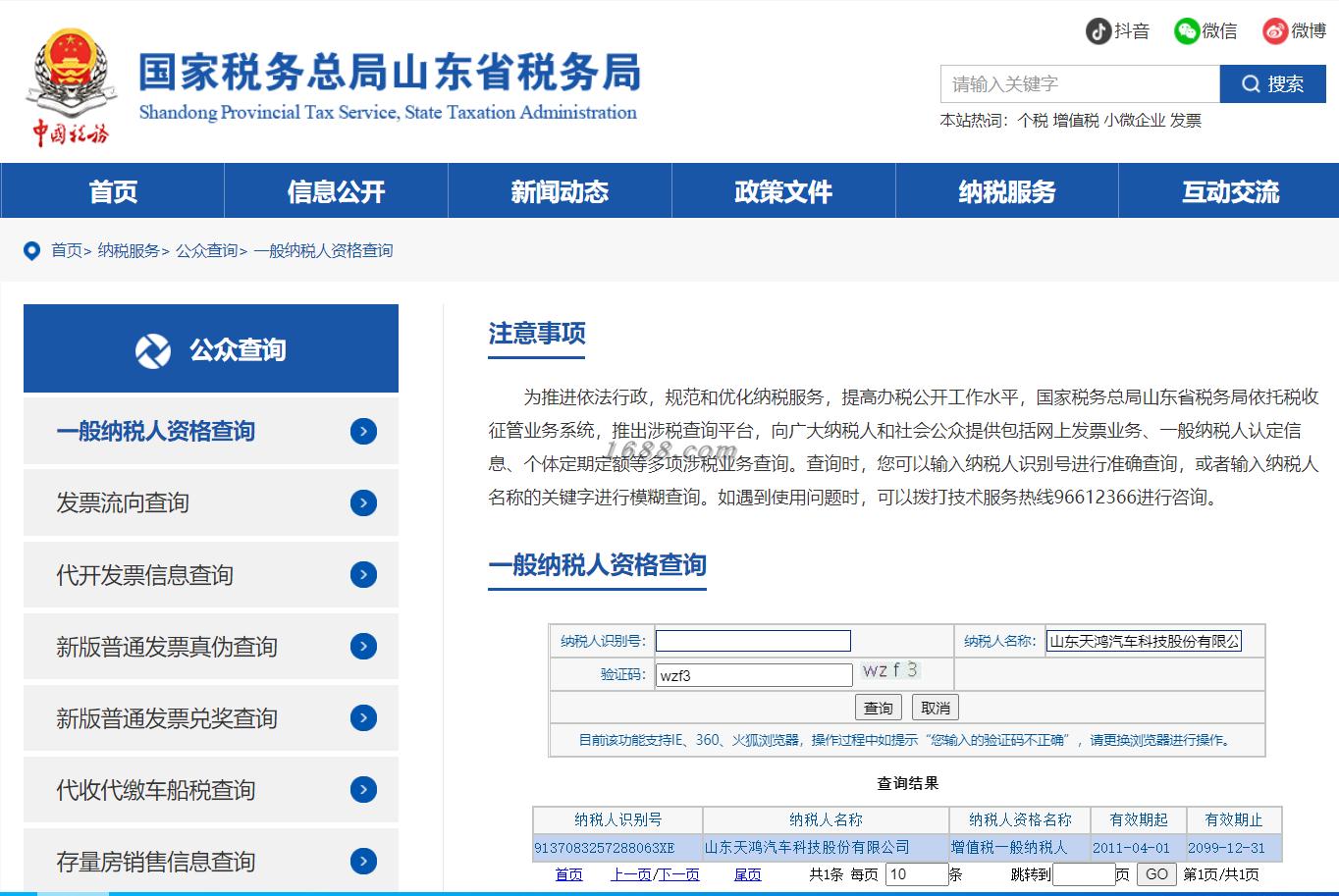
Task: Open the Weibo (微博) icon link
Action: 1275,31
